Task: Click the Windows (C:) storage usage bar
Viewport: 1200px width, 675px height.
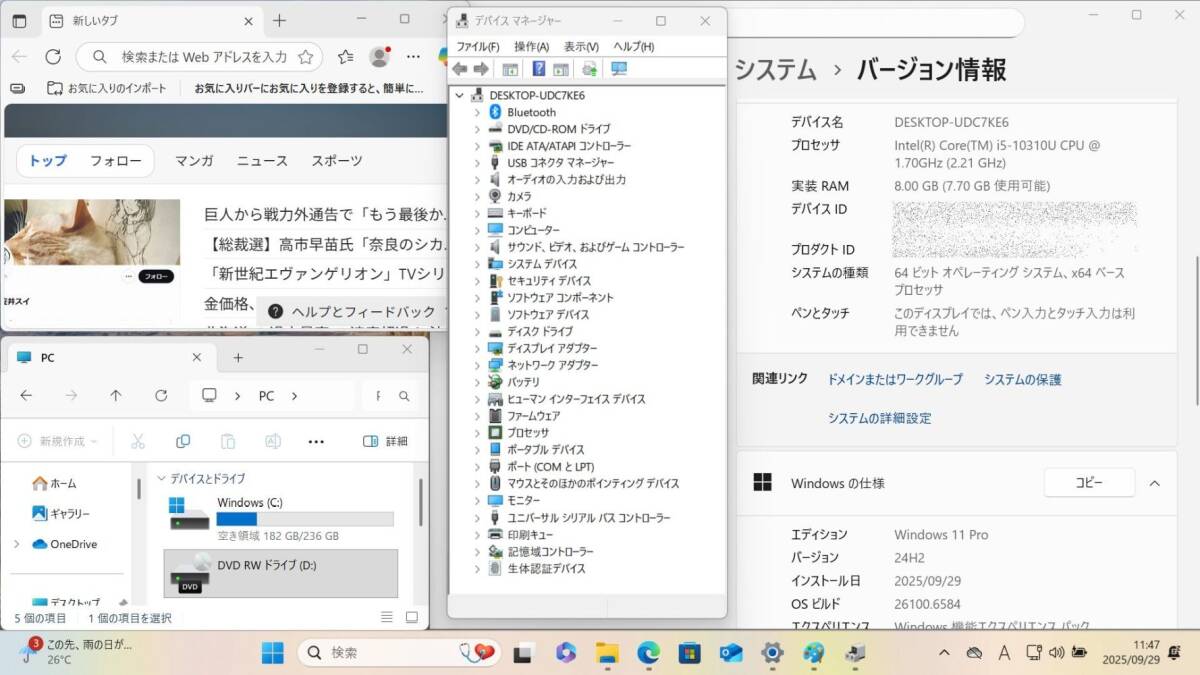Action: 305,519
